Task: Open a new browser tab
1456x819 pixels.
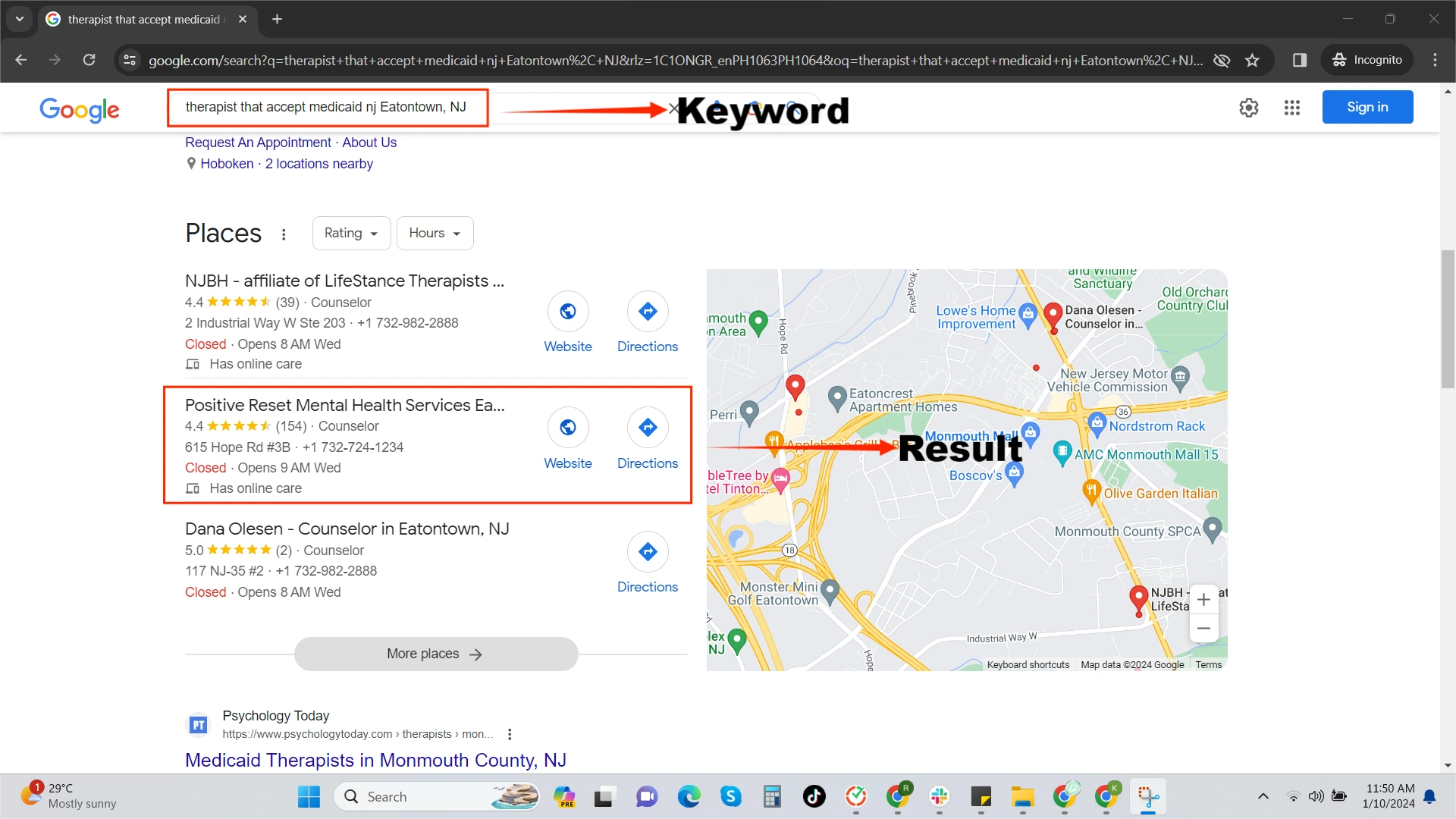Action: 278,19
